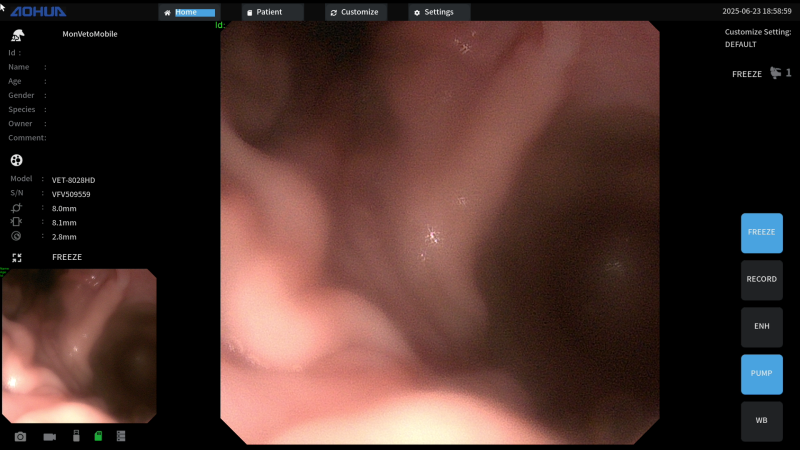
Task: Click the green SD card icon
Action: click(98, 436)
